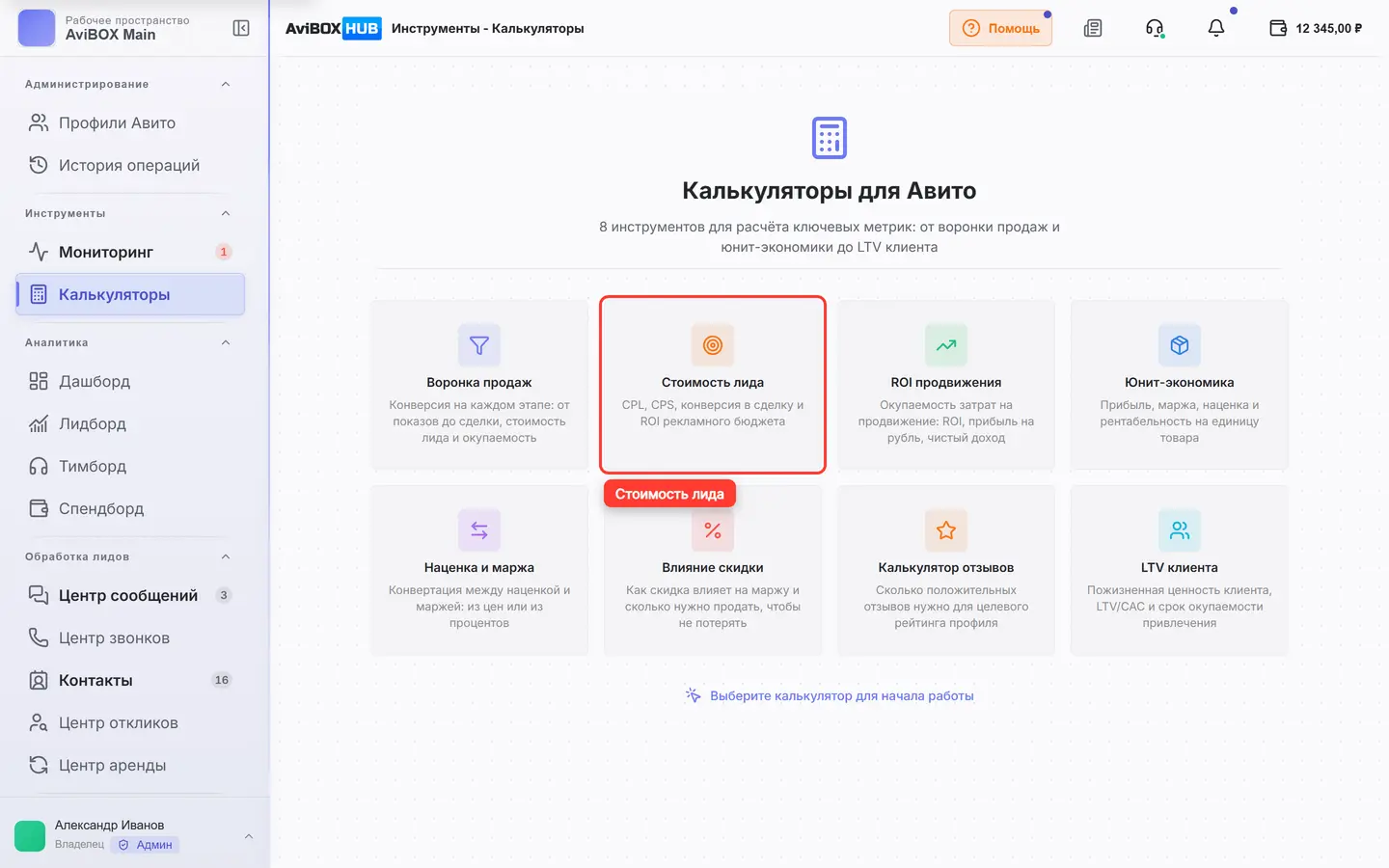The width and height of the screenshot is (1389, 868).
Task: Open Центр сообщений
Action: point(130,595)
